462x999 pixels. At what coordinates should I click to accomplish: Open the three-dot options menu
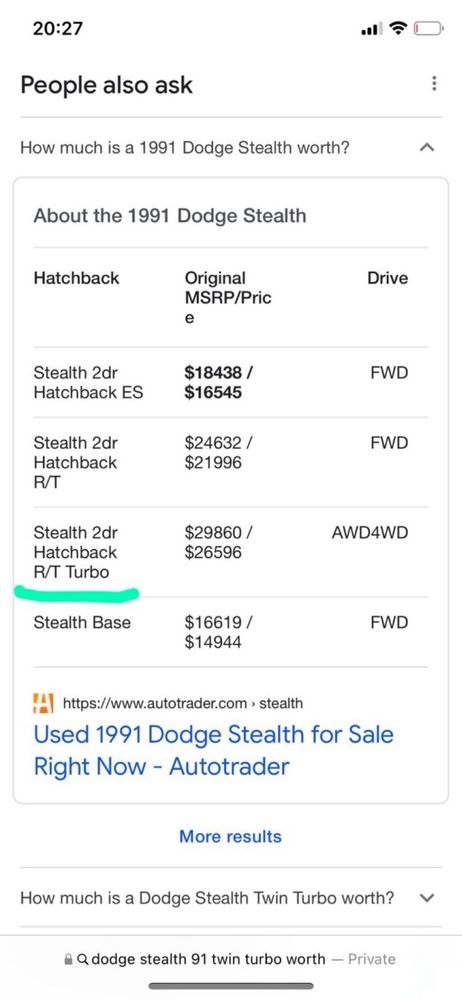pyautogui.click(x=434, y=83)
